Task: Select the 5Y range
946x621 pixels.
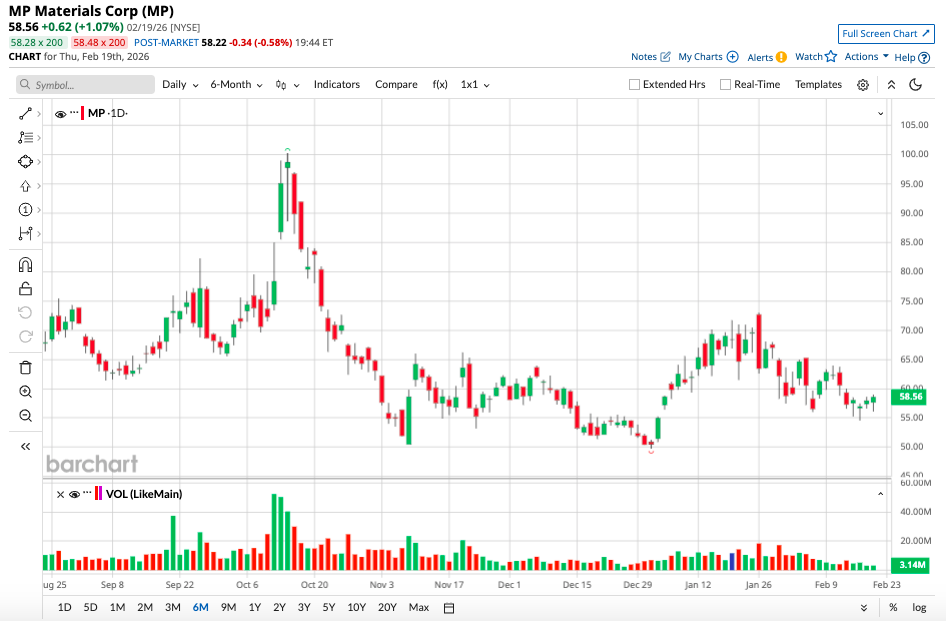Action: (328, 607)
